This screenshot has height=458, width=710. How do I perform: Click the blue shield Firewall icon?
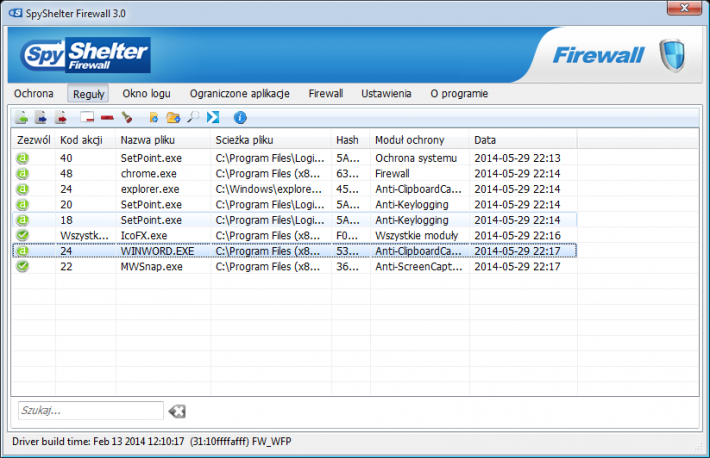tap(672, 55)
